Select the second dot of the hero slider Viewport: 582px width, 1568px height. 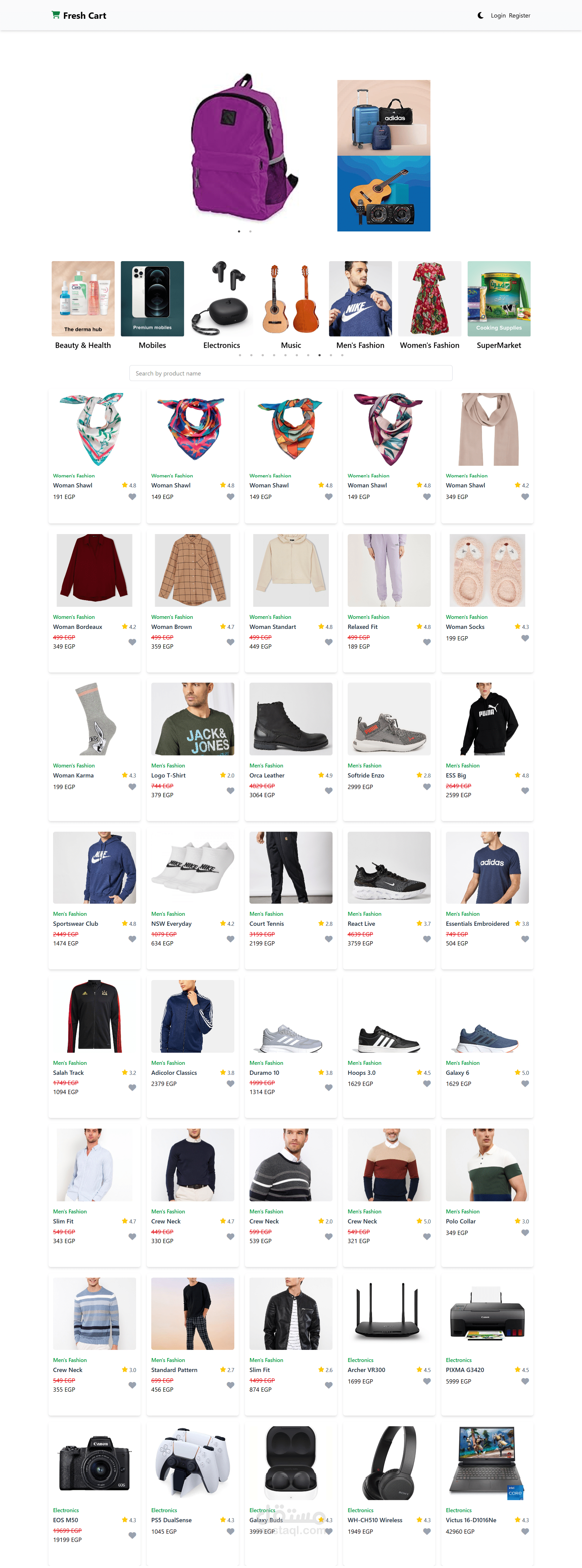pos(250,231)
